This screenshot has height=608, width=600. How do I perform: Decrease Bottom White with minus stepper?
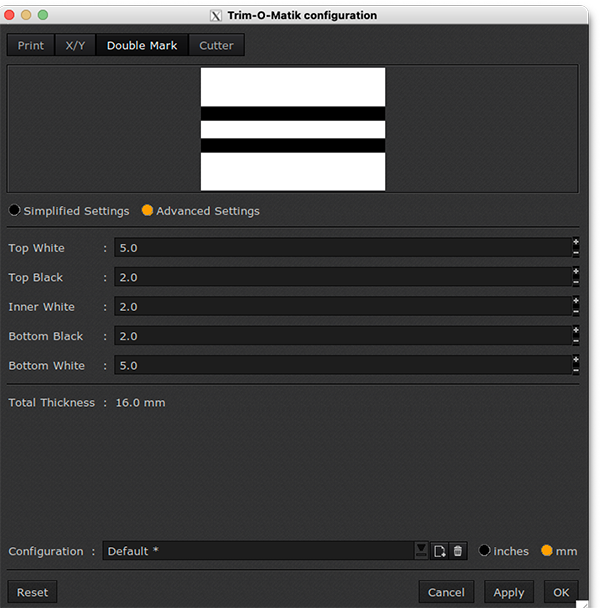576,370
